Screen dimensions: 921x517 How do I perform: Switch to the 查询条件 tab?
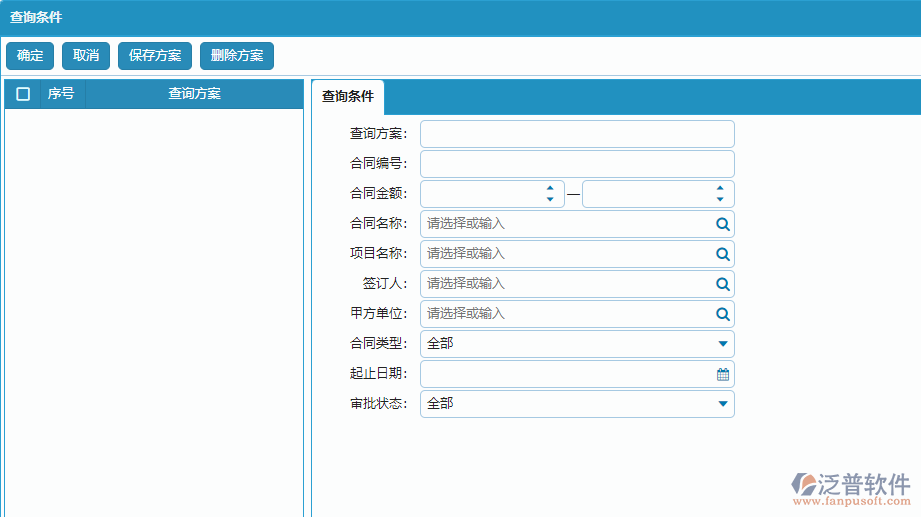[348, 96]
